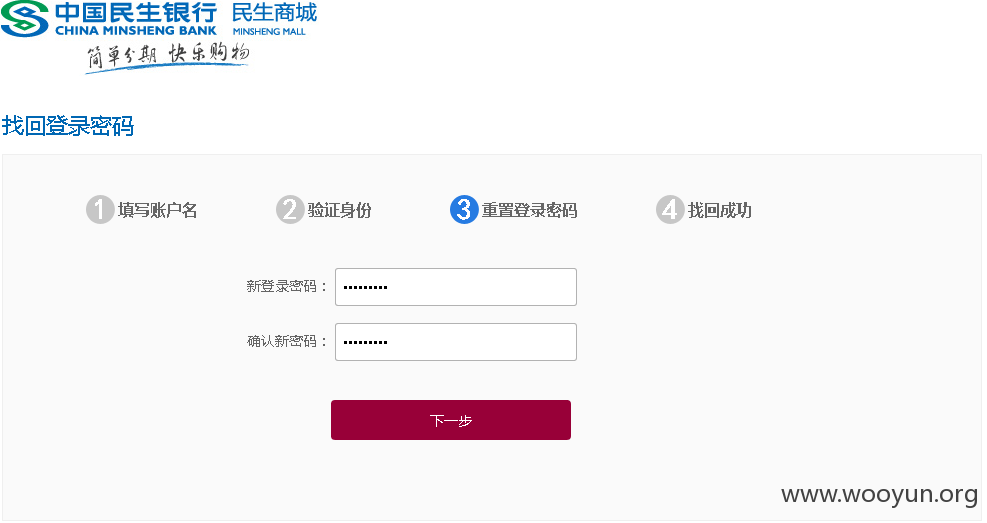Select the 验证身份 step label
The width and height of the screenshot is (987, 523).
pos(339,210)
